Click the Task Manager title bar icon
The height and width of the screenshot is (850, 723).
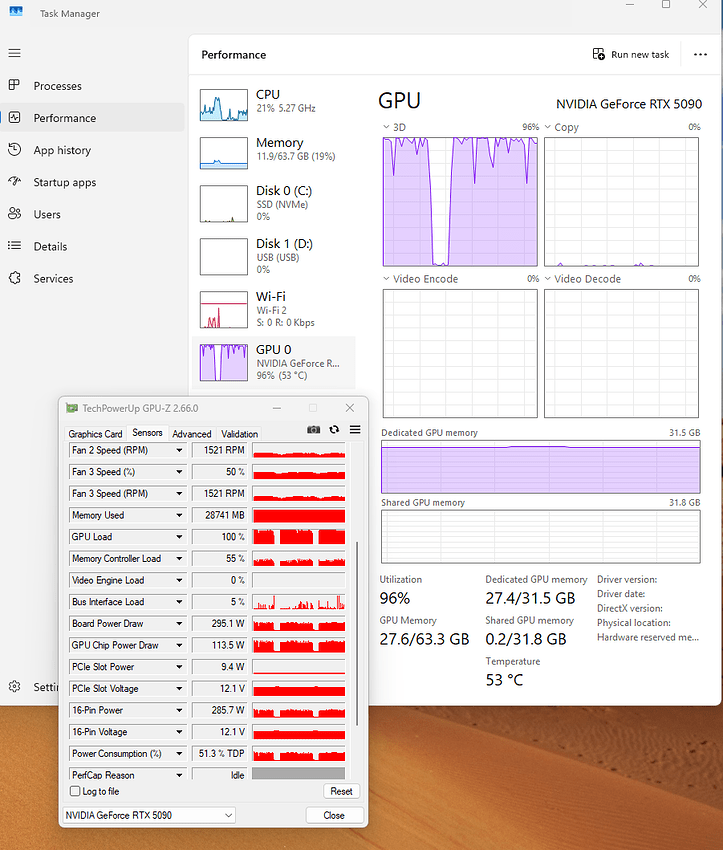(x=16, y=11)
